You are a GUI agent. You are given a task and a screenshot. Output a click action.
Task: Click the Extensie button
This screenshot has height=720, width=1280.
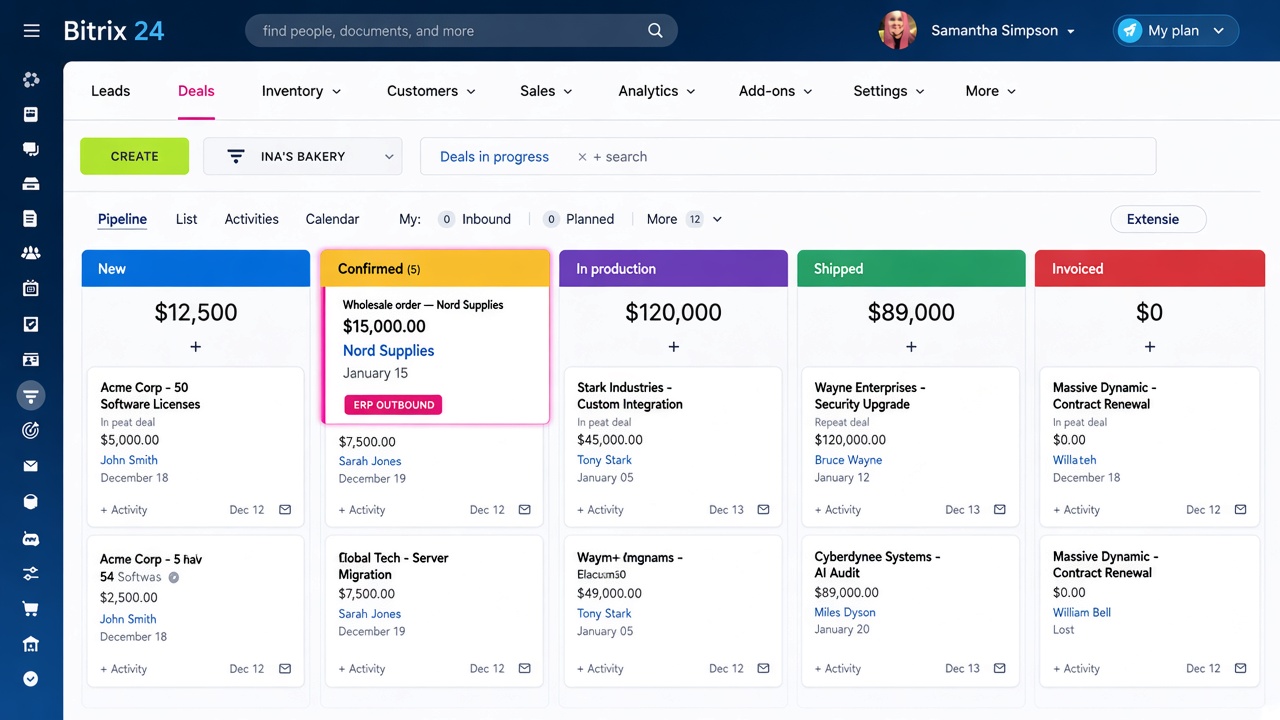pos(1158,219)
